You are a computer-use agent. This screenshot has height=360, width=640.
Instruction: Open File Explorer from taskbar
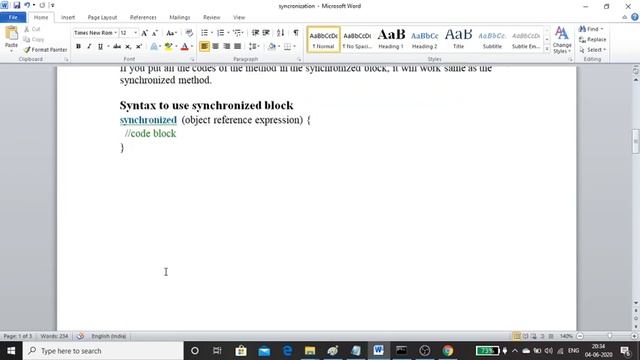pos(310,351)
